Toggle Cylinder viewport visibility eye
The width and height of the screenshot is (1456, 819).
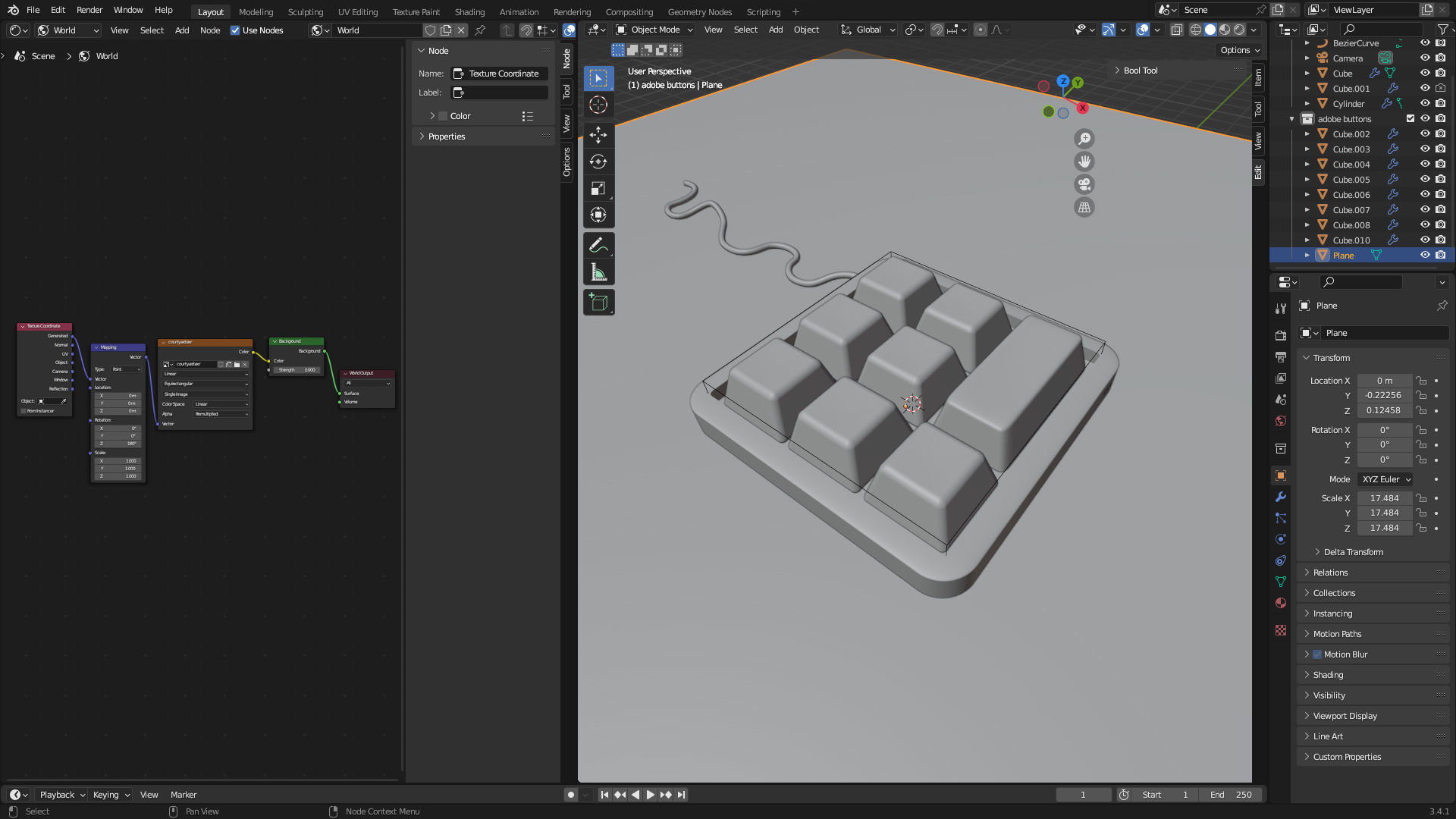click(x=1425, y=104)
